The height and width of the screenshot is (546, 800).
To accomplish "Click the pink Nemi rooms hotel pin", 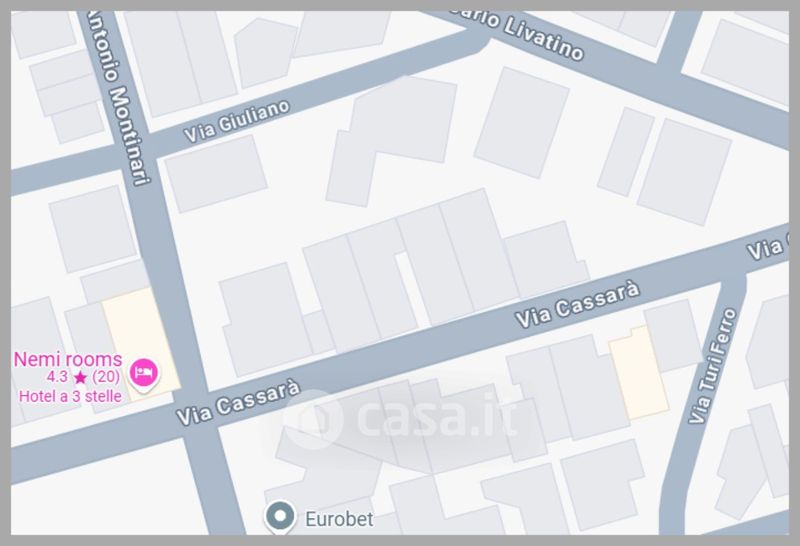I will click(144, 375).
